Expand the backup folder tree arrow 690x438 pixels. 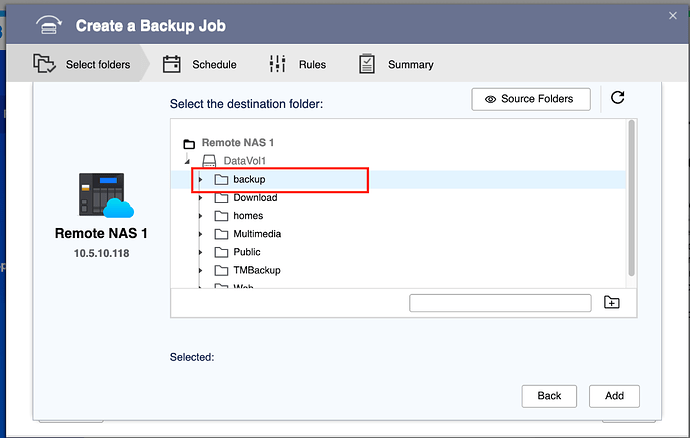pyautogui.click(x=200, y=180)
